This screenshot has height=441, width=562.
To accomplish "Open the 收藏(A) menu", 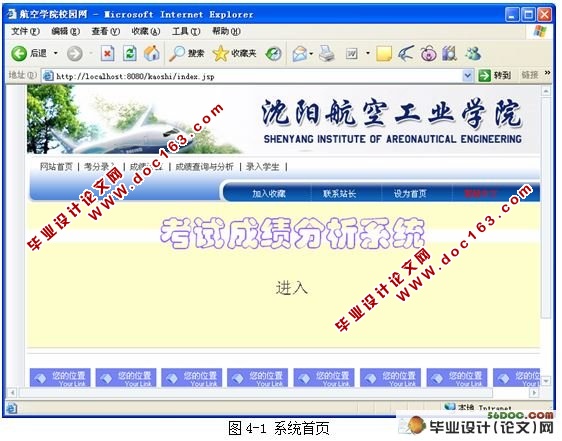I will pyautogui.click(x=145, y=32).
